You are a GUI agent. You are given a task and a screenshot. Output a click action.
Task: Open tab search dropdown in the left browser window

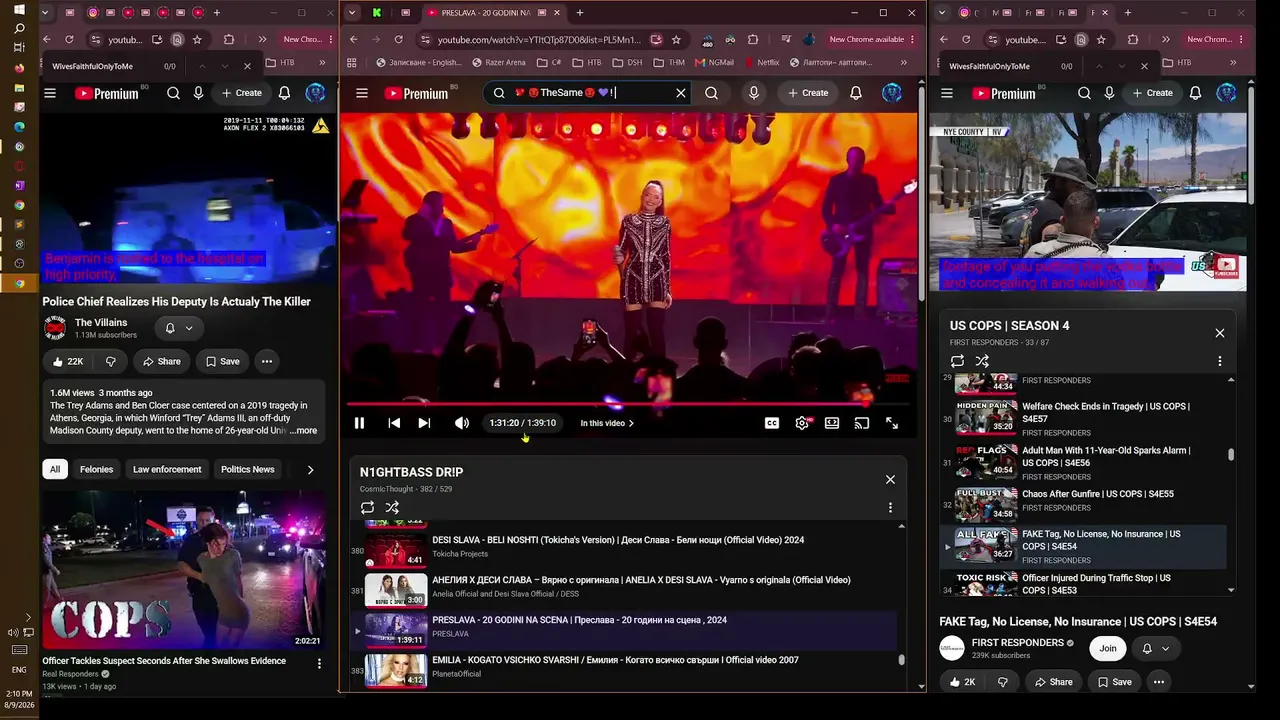46,13
